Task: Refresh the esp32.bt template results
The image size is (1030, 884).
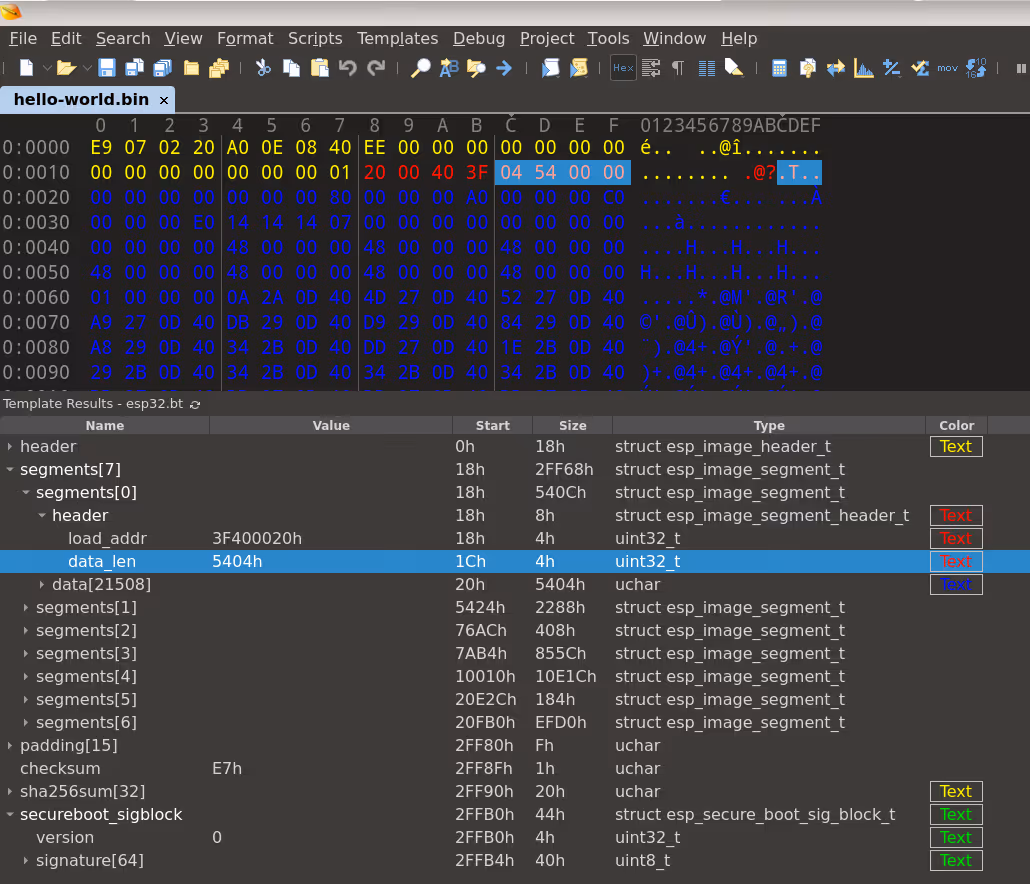Action: pyautogui.click(x=195, y=404)
